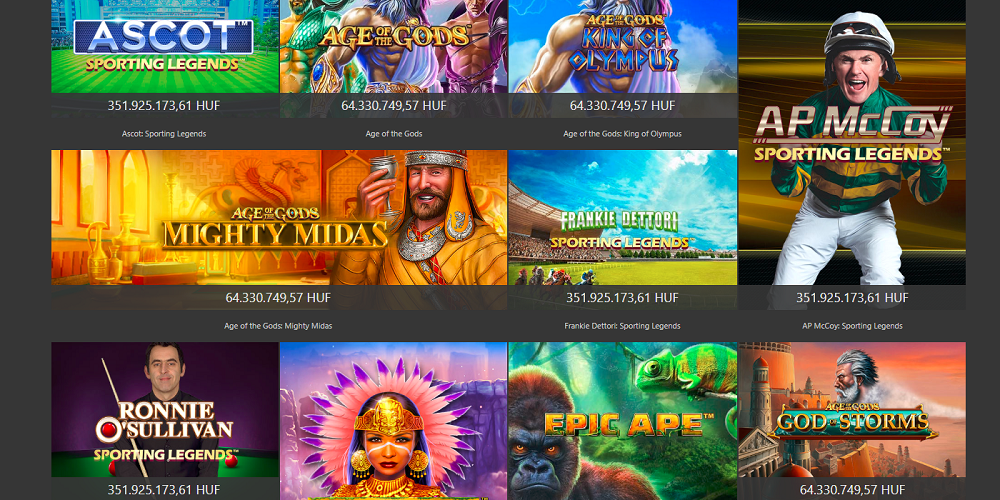Screen dimensions: 1000x500
Task: Click the jackpot amount under Mighty Midas
Action: tap(278, 298)
